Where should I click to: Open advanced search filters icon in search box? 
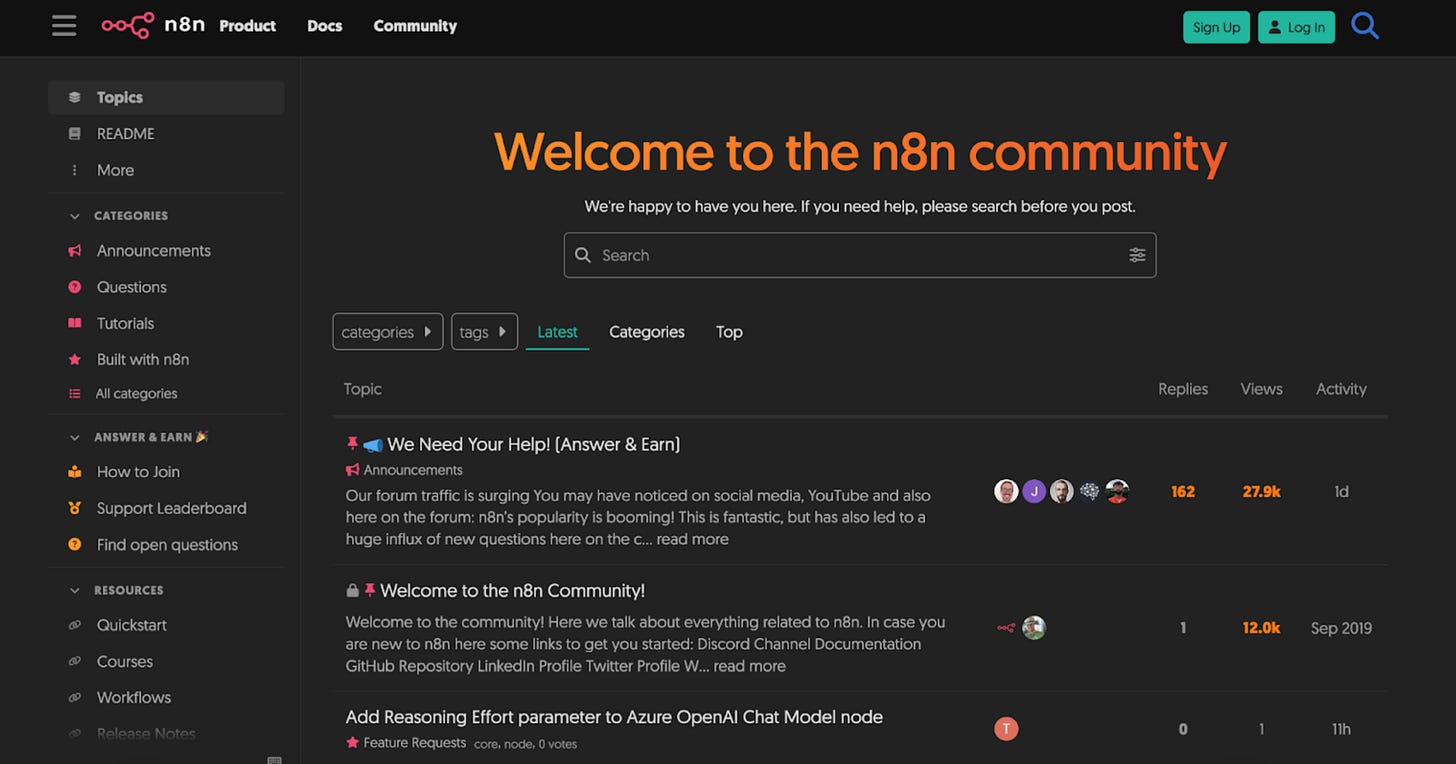[1137, 255]
